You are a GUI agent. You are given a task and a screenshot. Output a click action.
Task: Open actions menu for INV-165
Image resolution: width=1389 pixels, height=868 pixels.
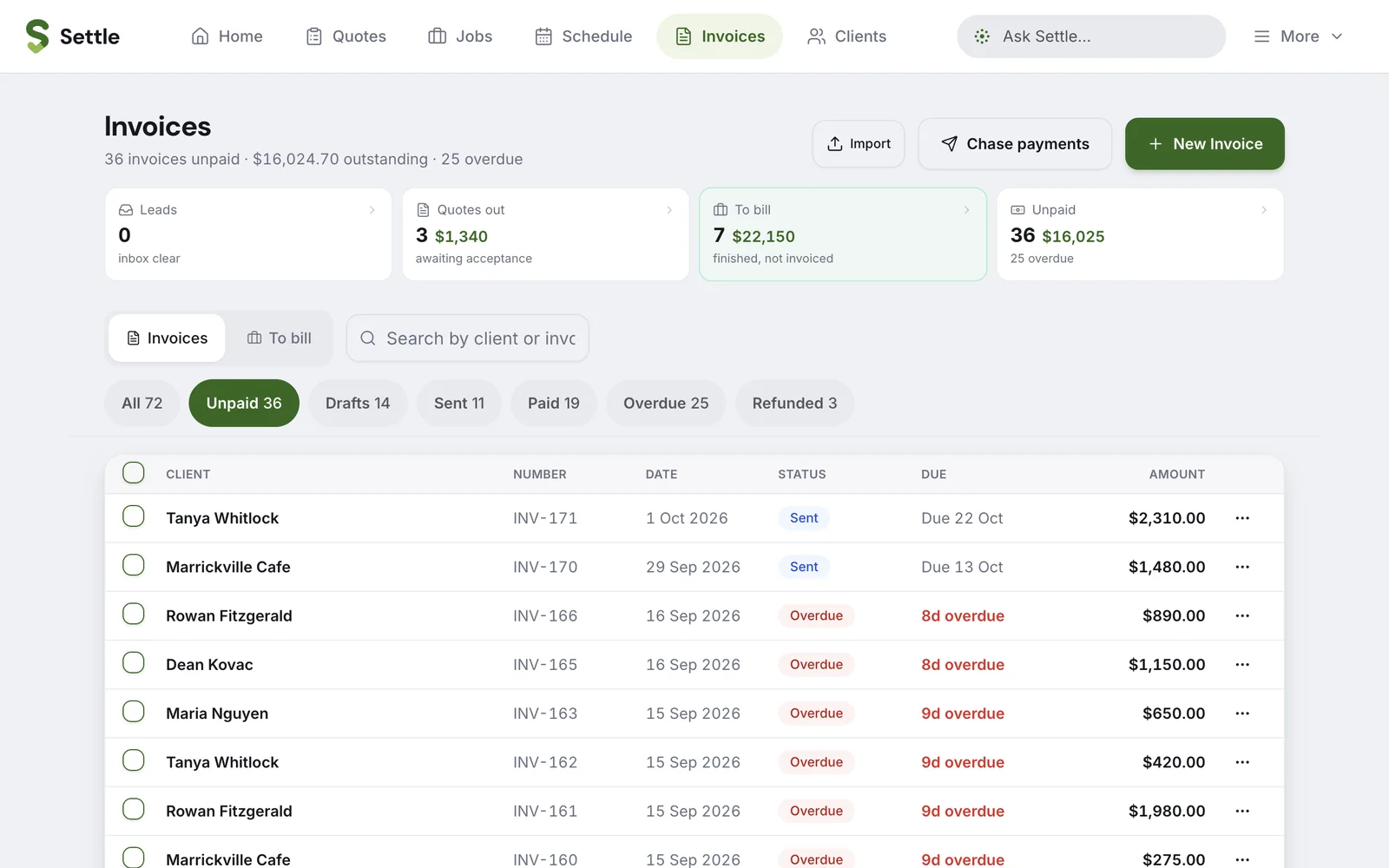(x=1242, y=664)
